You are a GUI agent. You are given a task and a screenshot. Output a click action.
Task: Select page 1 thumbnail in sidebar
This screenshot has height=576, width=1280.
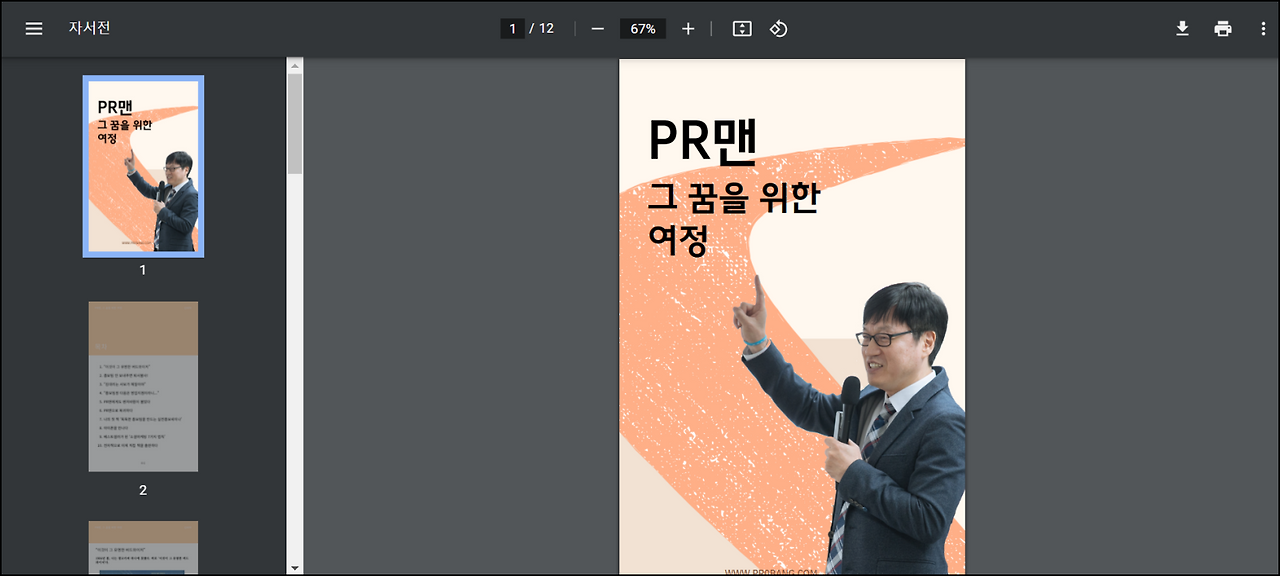click(x=143, y=165)
